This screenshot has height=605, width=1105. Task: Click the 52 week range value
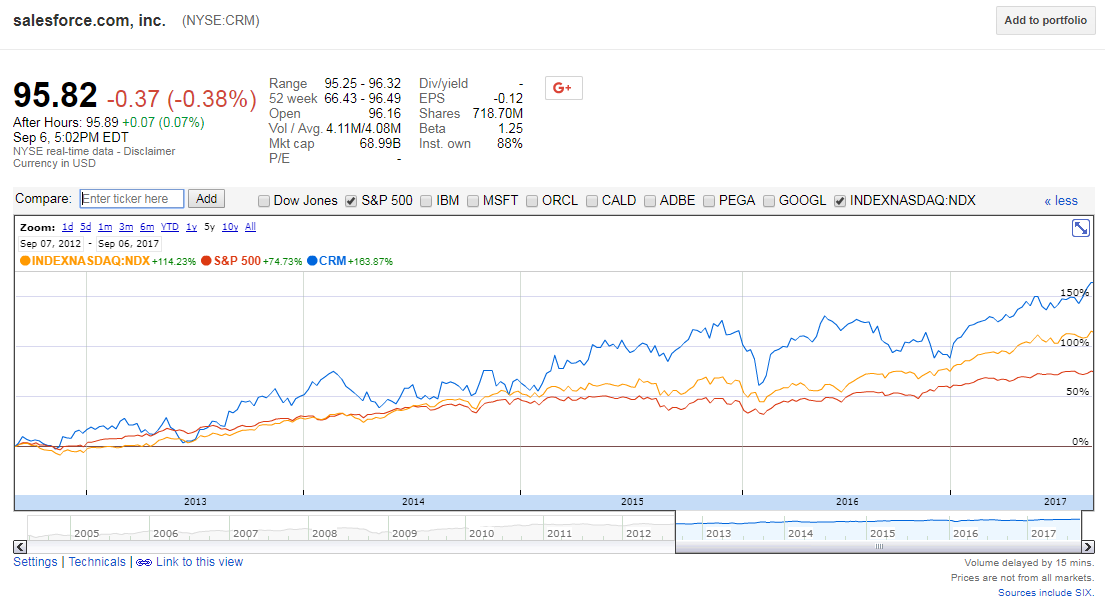pyautogui.click(x=362, y=99)
